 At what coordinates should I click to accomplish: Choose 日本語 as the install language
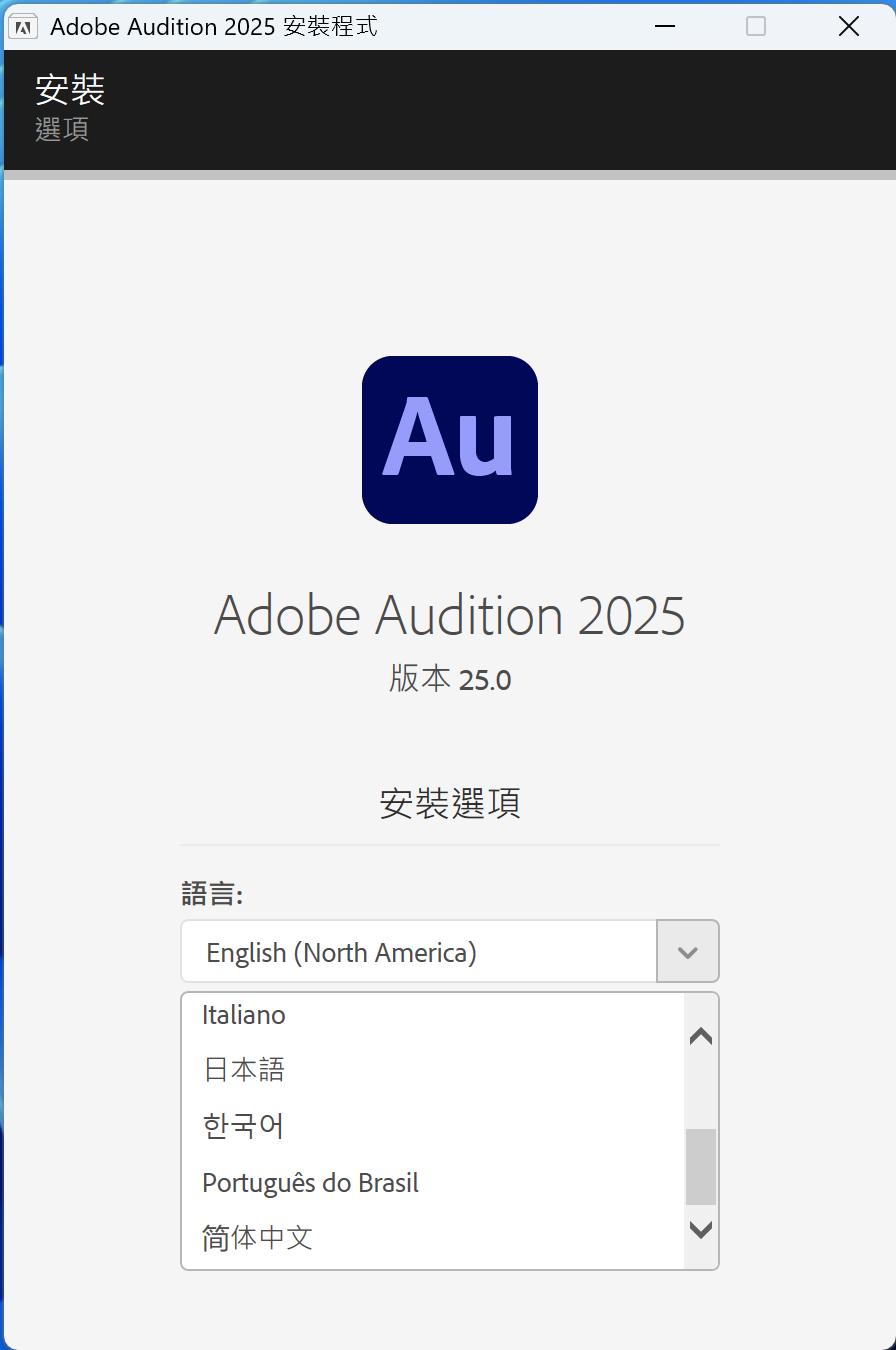coord(244,1070)
